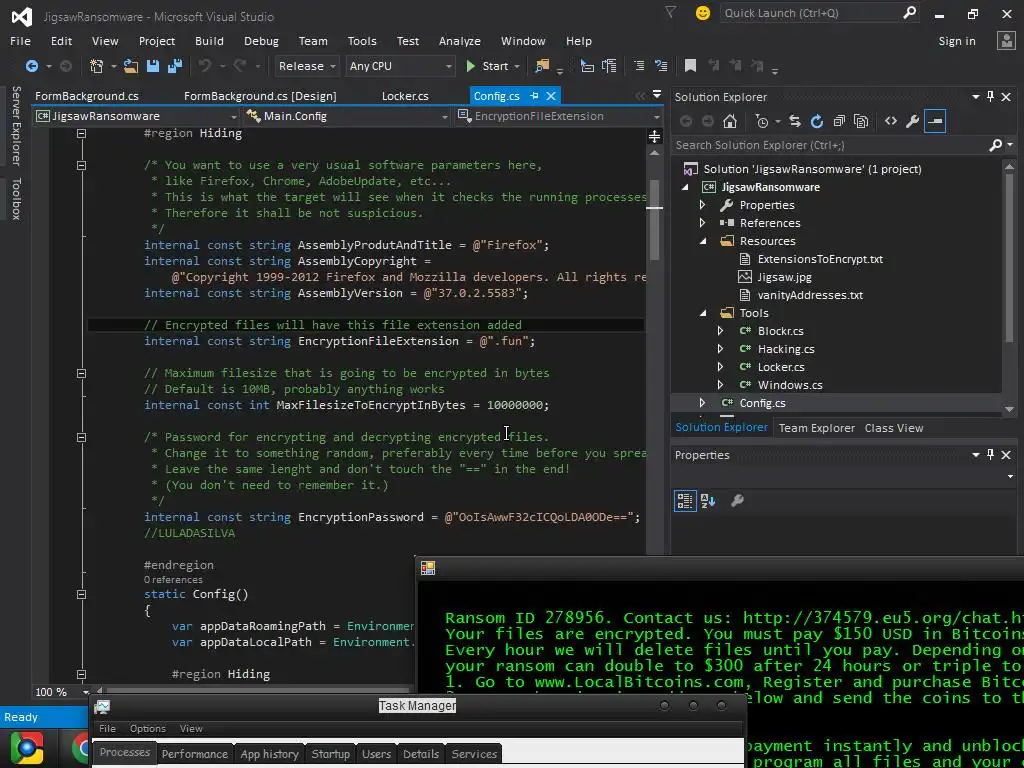Open the Main.Config type dropdown
Image resolution: width=1024 pixels, height=768 pixels.
(x=347, y=116)
